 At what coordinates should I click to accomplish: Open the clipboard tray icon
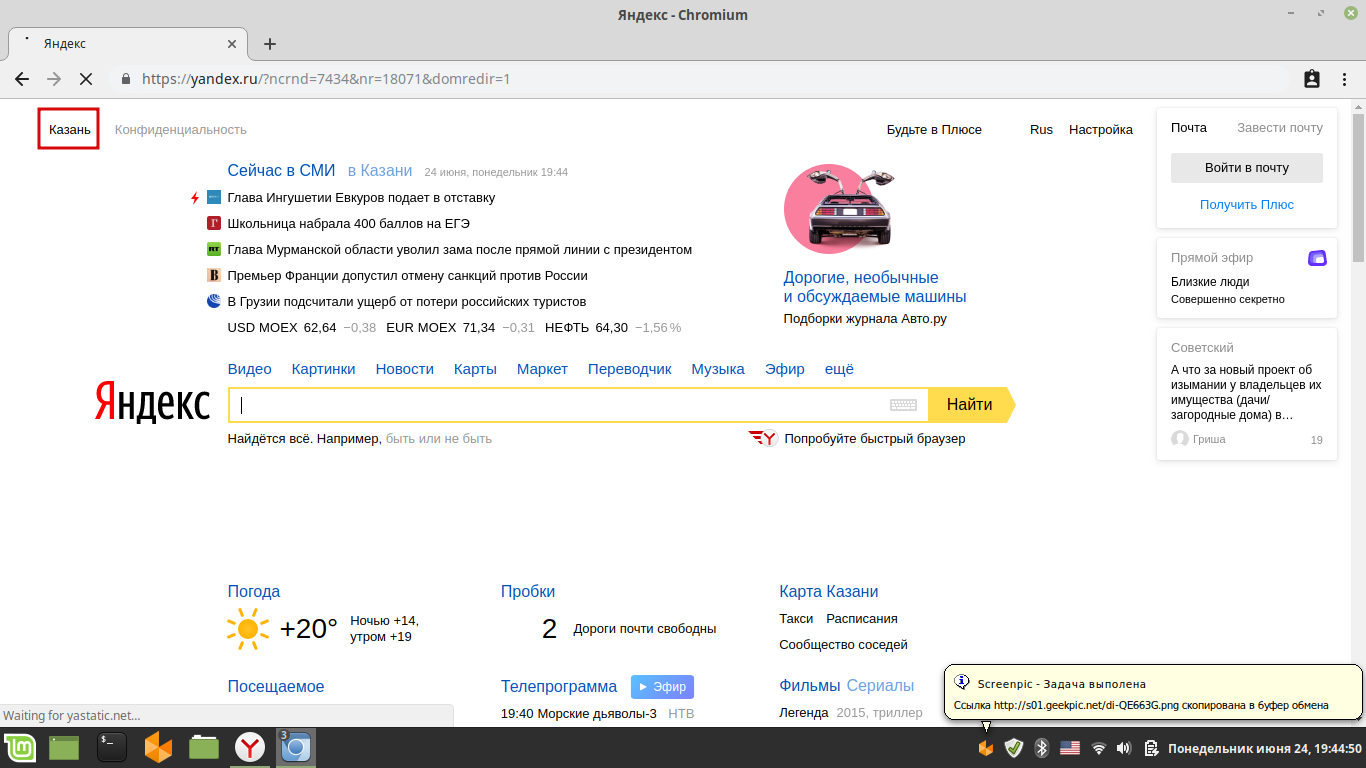pyautogui.click(x=1151, y=748)
